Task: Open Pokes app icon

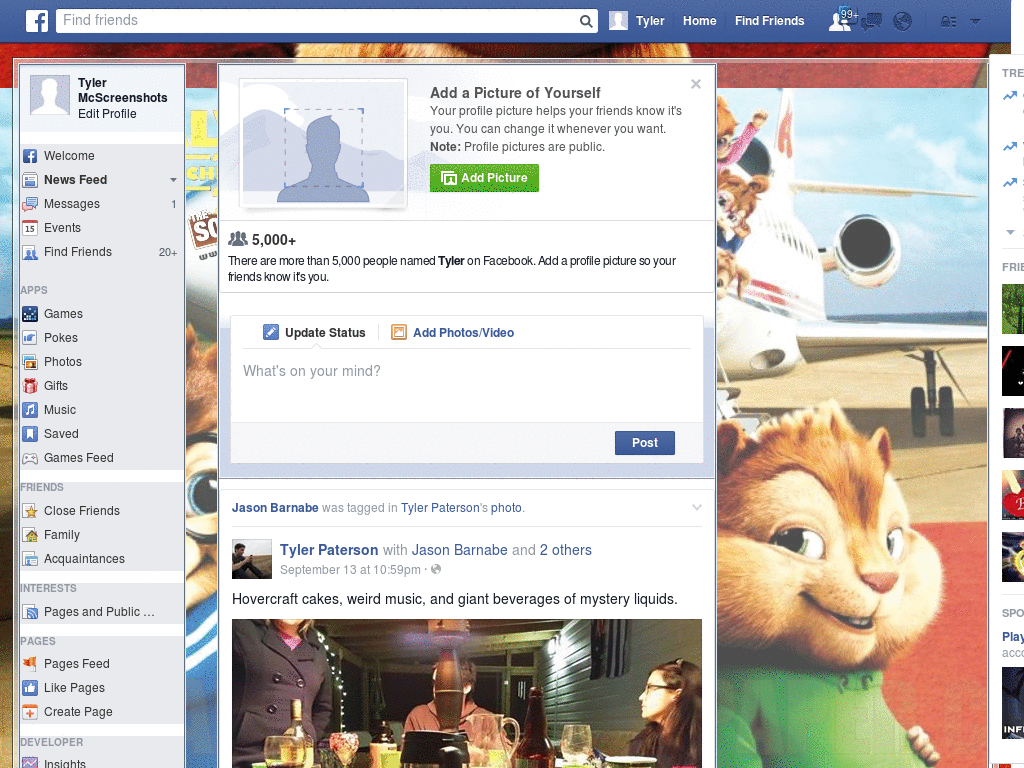Action: 30,338
